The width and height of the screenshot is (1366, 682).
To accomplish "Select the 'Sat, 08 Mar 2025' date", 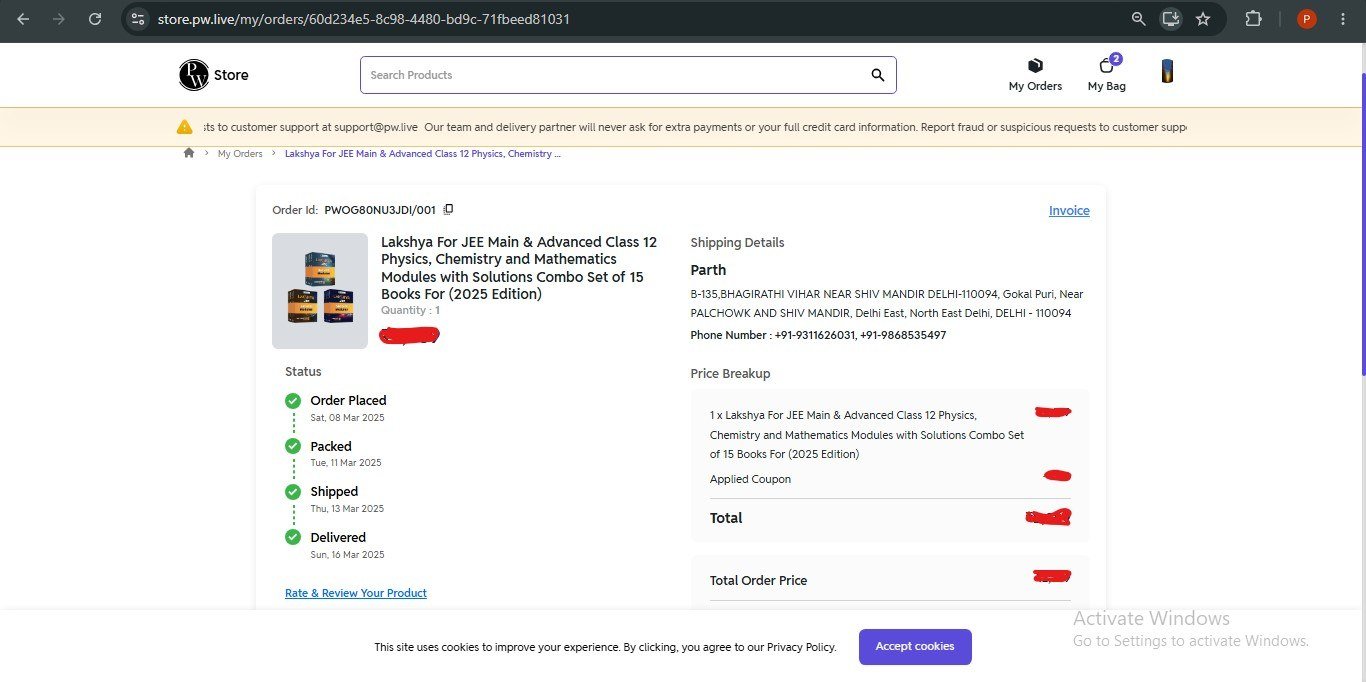I will tap(347, 418).
